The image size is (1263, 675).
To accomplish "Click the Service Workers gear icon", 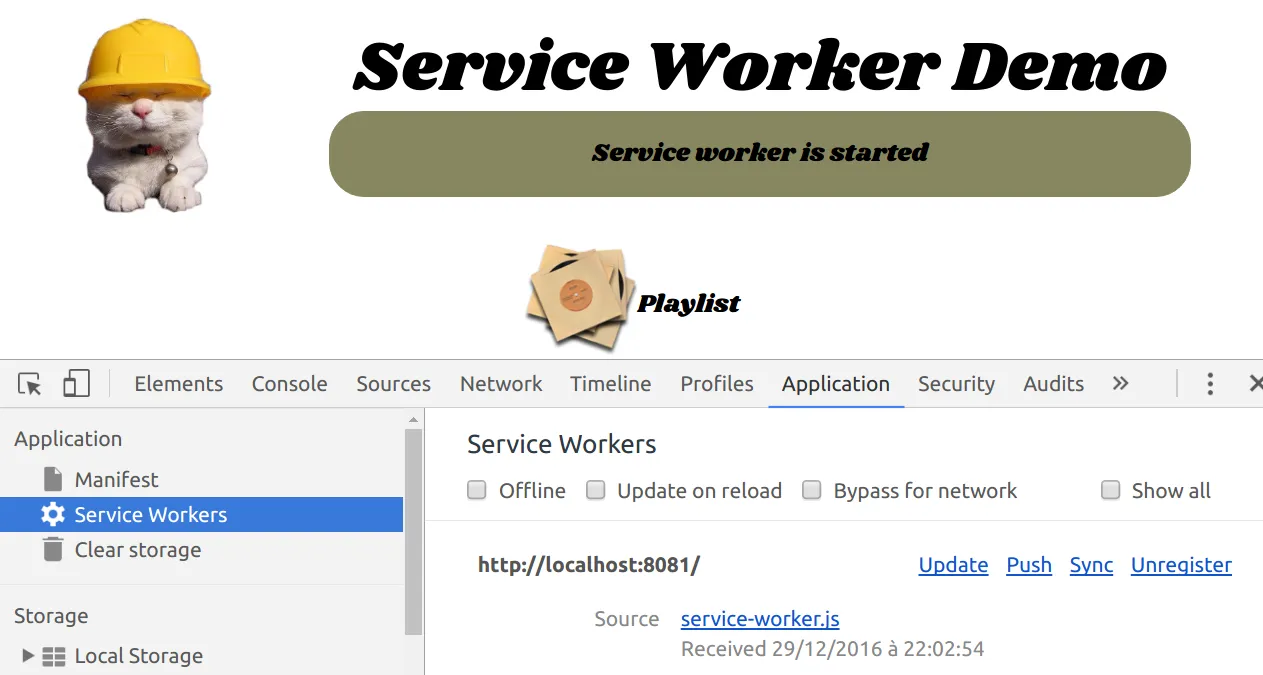I will click(x=53, y=515).
